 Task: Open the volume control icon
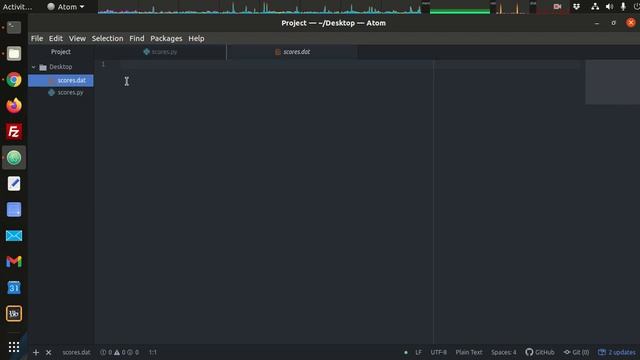(609, 7)
